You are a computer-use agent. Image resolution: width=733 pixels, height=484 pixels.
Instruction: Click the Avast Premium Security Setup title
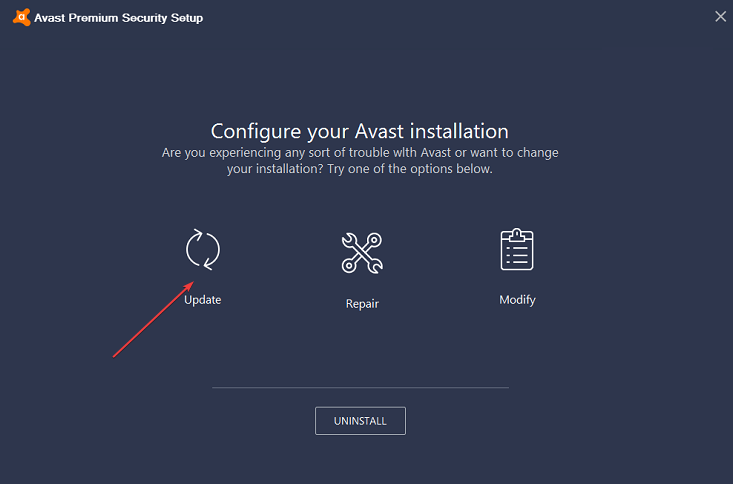[x=118, y=18]
